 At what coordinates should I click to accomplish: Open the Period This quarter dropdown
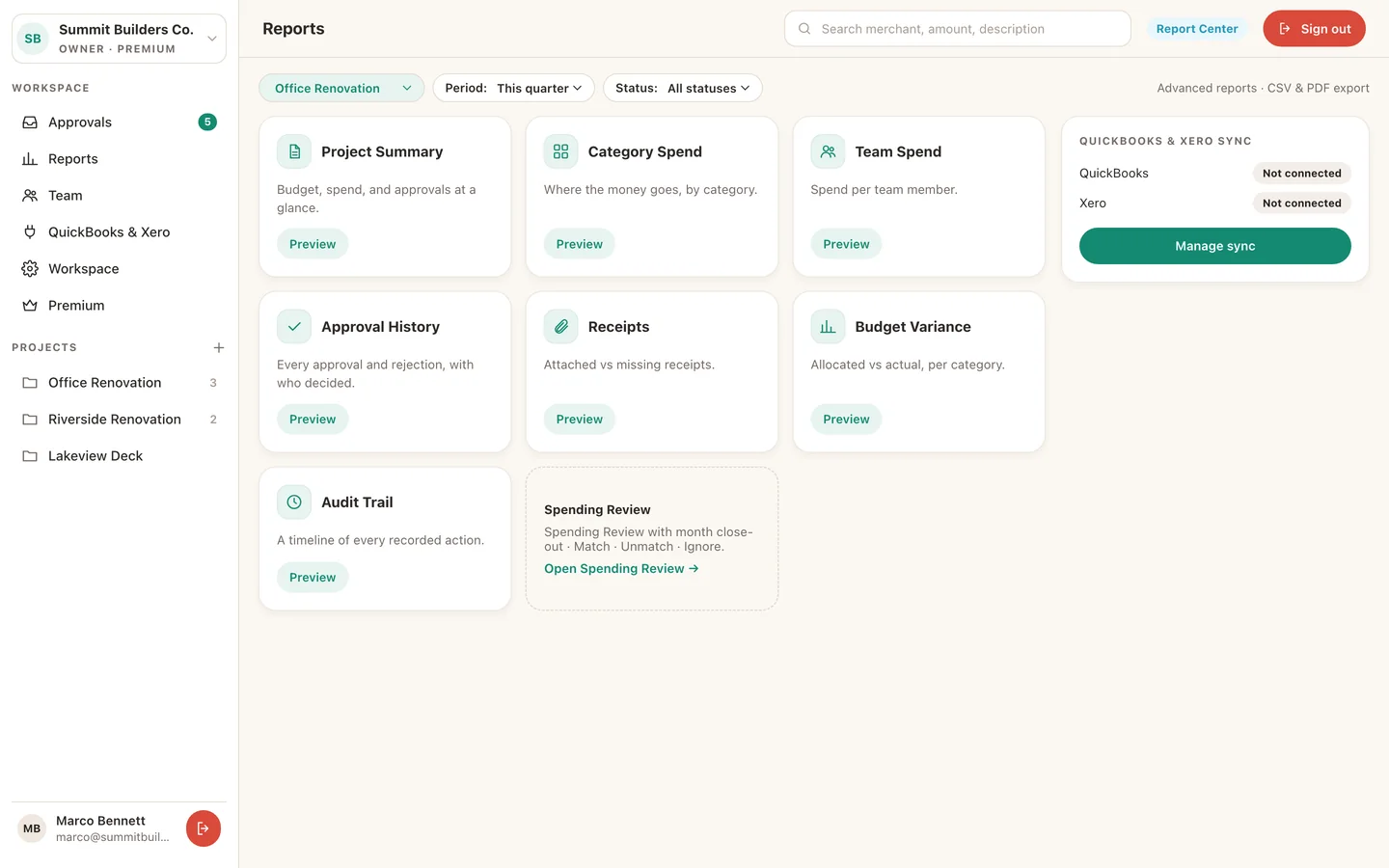point(513,88)
